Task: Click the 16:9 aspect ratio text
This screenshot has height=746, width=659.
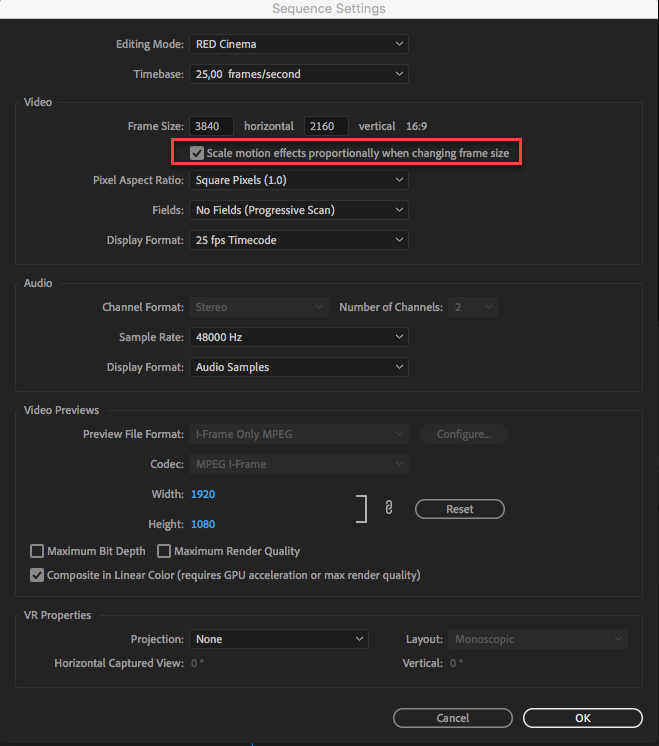Action: coord(416,126)
